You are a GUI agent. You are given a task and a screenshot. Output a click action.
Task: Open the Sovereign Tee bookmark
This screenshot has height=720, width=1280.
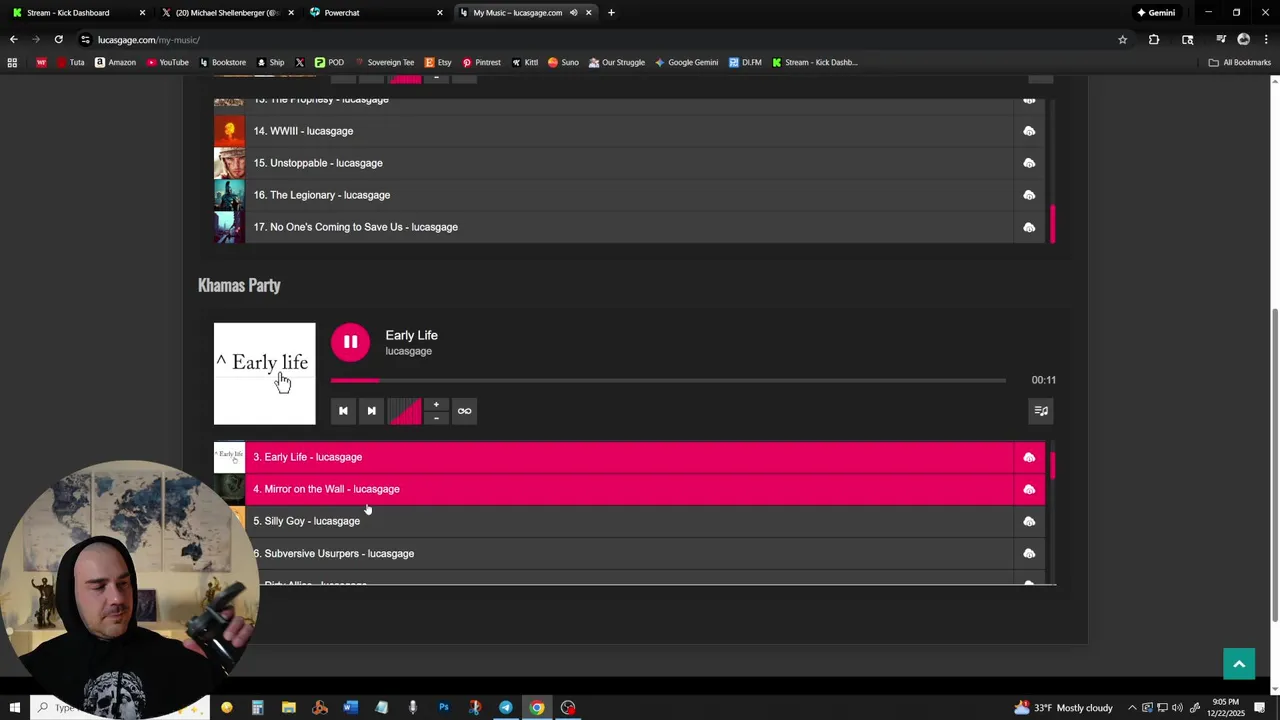tap(384, 62)
